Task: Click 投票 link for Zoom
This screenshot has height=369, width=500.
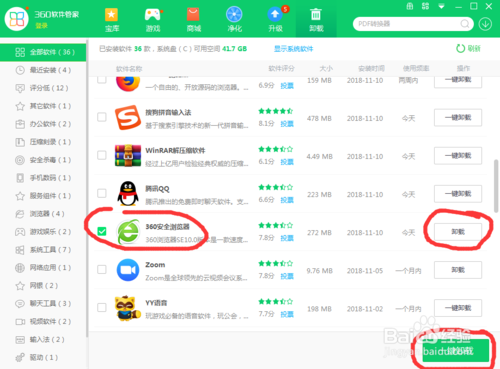Action: [x=287, y=276]
